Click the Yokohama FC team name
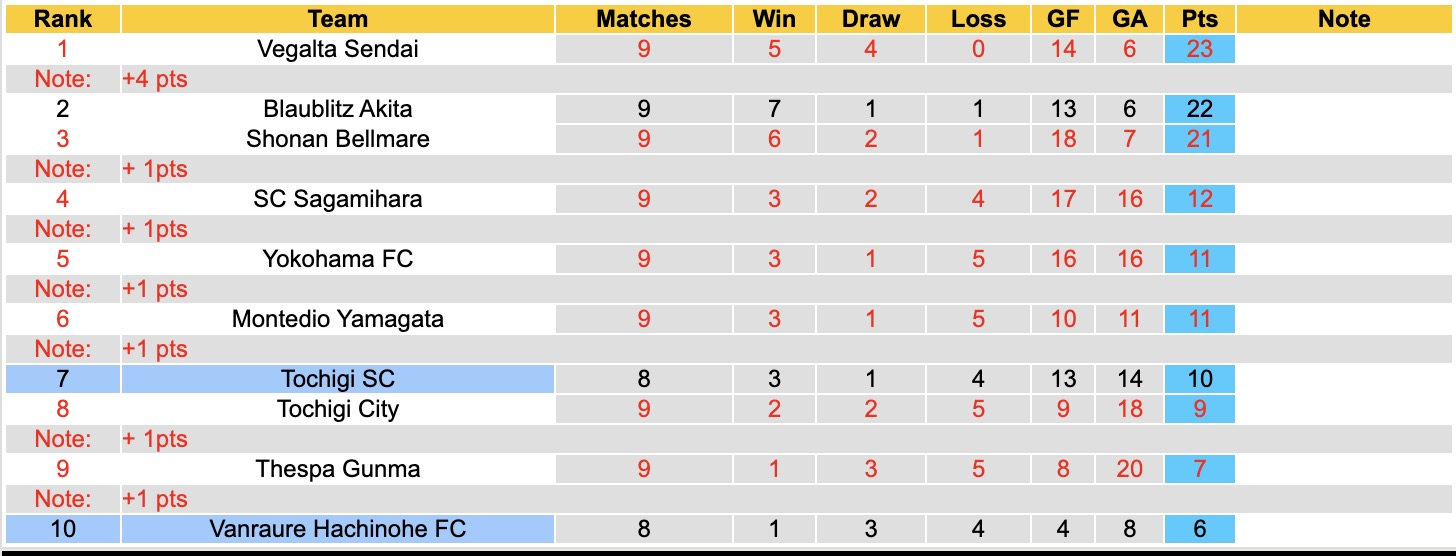The image size is (1456, 556). [x=338, y=259]
